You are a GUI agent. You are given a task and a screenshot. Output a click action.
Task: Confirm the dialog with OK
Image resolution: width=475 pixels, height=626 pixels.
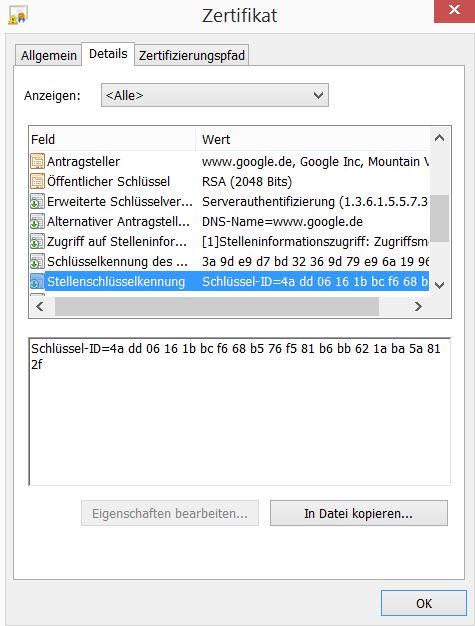424,603
